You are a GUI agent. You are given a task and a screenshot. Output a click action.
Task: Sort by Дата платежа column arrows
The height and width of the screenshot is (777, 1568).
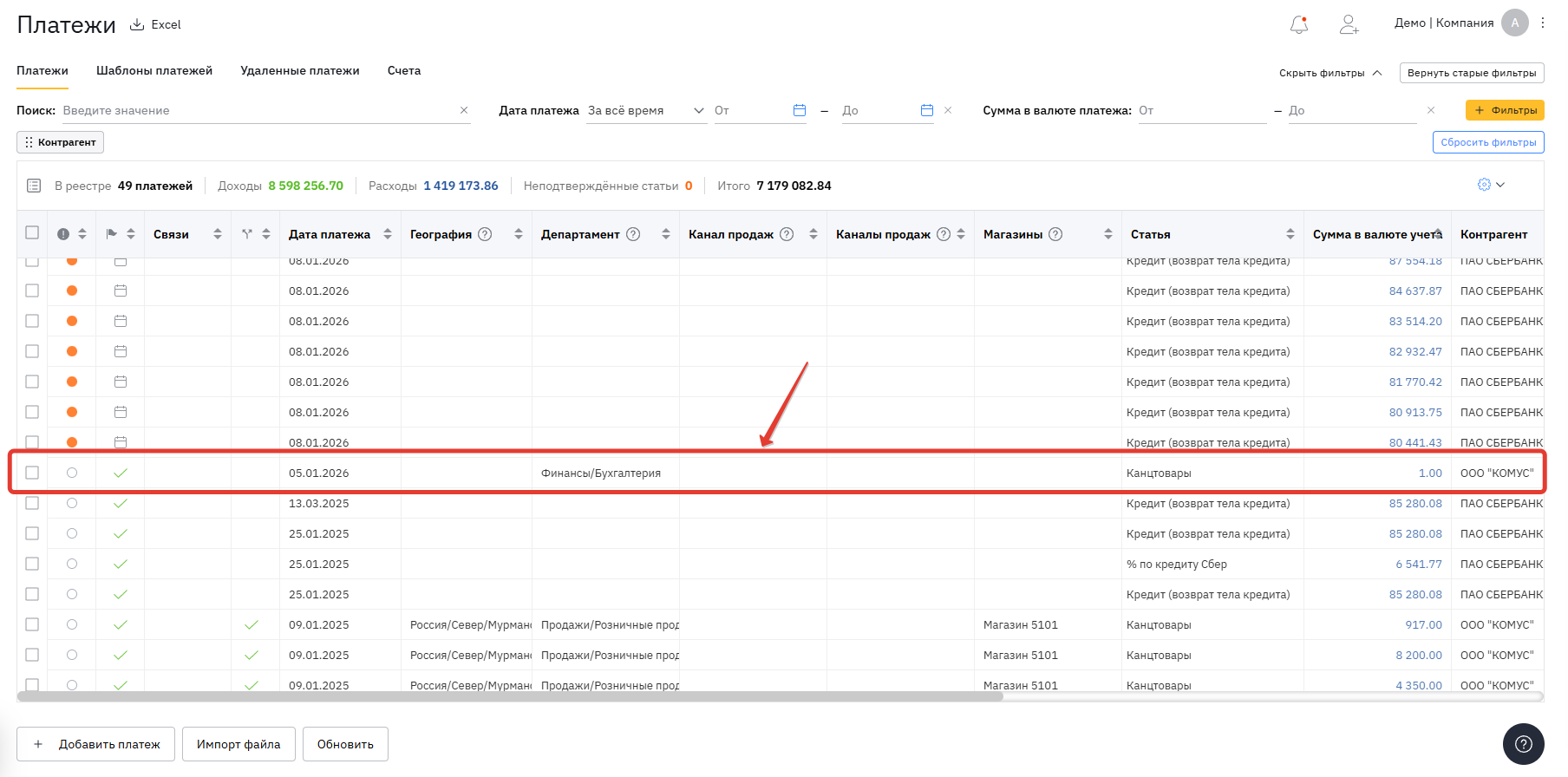pos(388,234)
